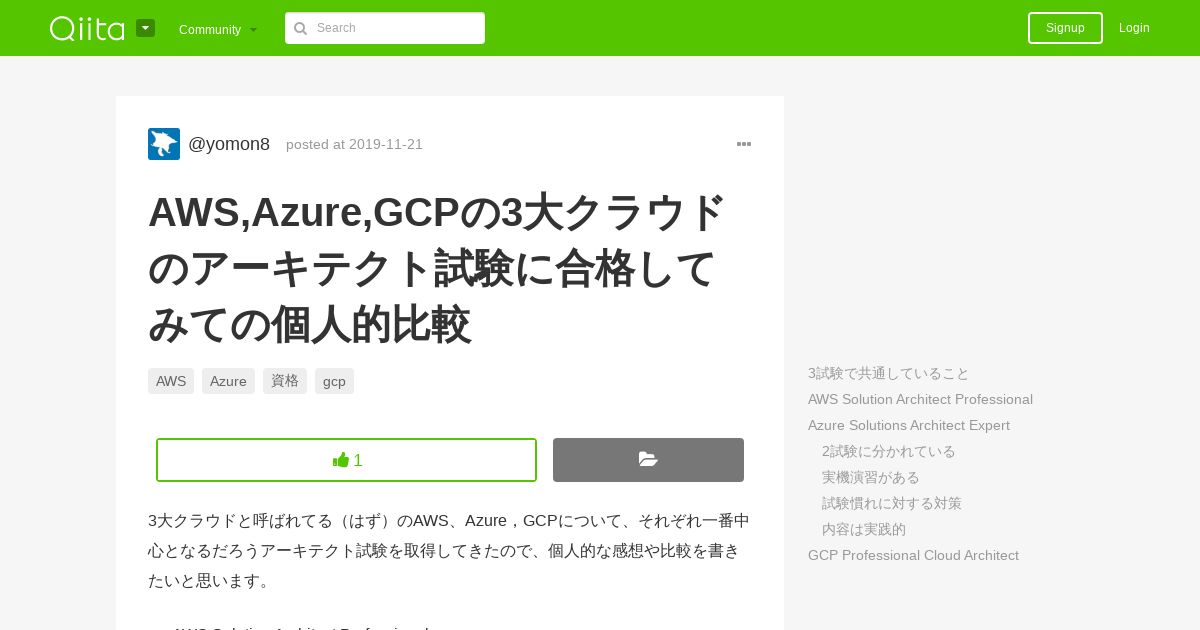
Task: Stock the article with folder button
Action: (648, 460)
